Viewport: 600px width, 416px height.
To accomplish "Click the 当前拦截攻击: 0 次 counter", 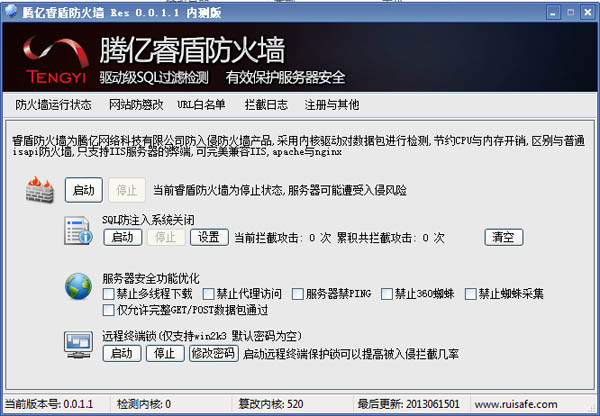I will (x=282, y=238).
